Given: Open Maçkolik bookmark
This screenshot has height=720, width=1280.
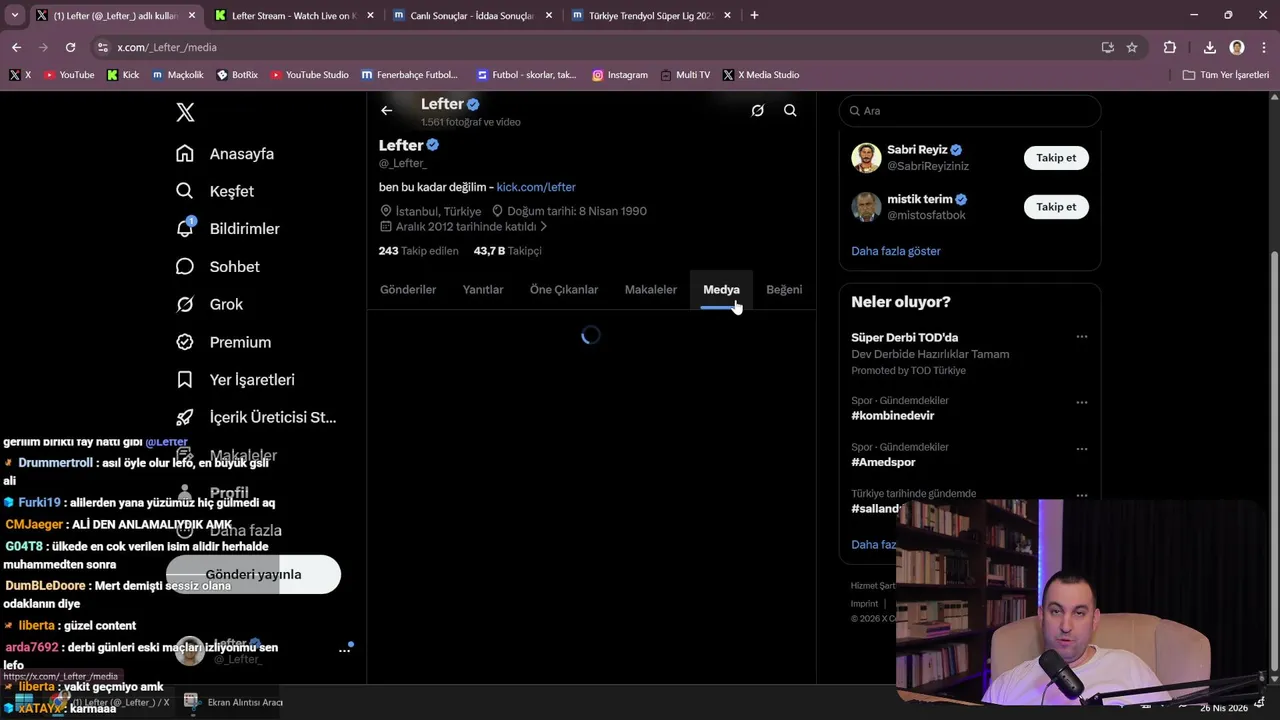Looking at the screenshot, I should pyautogui.click(x=177, y=75).
